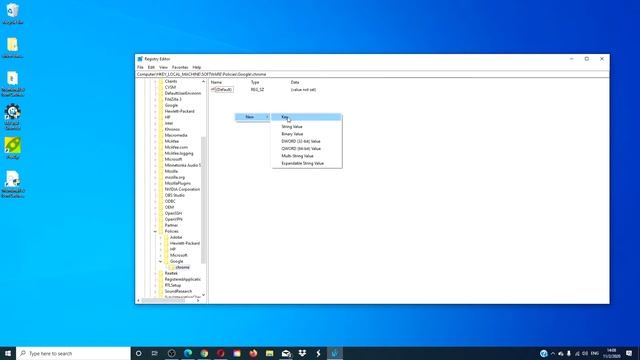This screenshot has width=640, height=360.
Task: Select the Clients key
Action: [x=171, y=81]
